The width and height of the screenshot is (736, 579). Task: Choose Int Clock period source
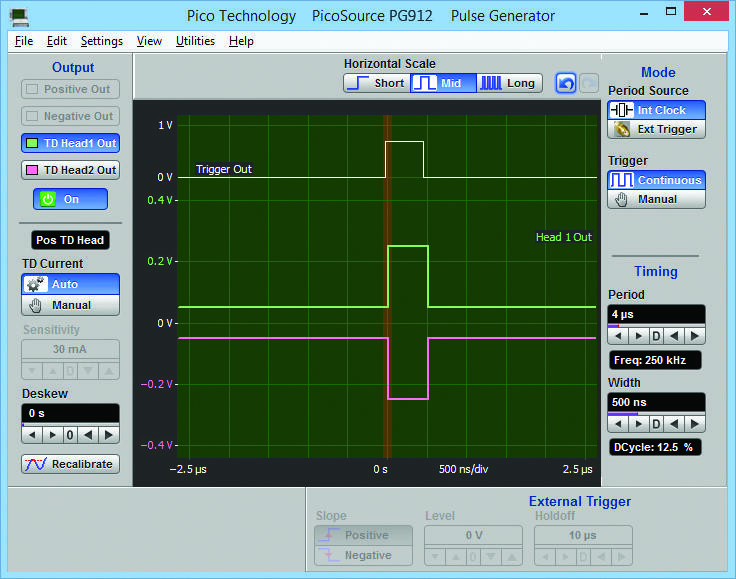(x=656, y=110)
